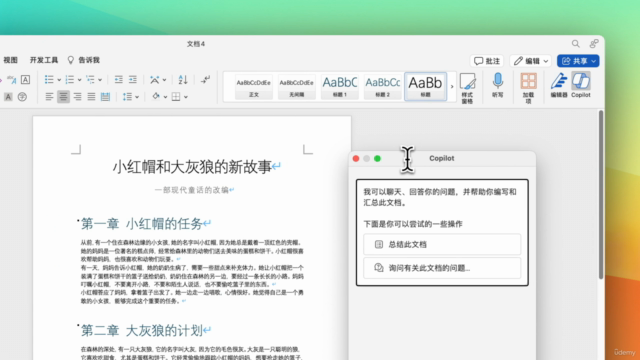Open the Asian layout dropdown arrow
The width and height of the screenshot is (640, 360).
[x=164, y=80]
